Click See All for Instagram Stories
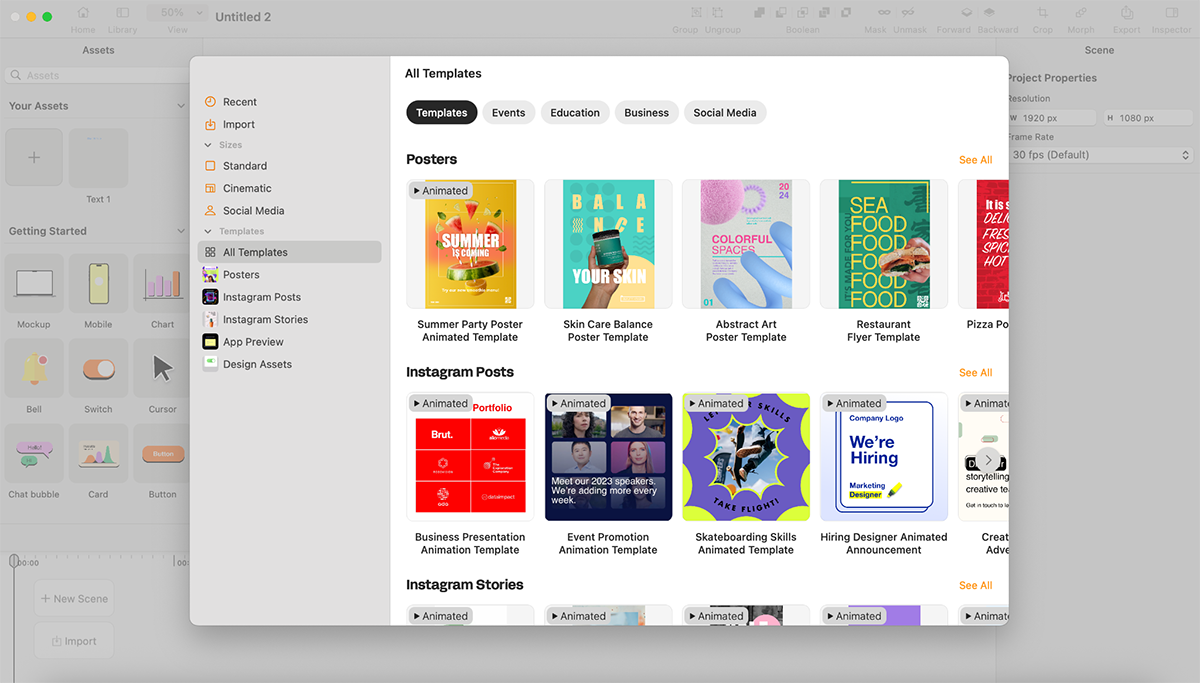Screen dimensions: 1200x683 pos(975,586)
